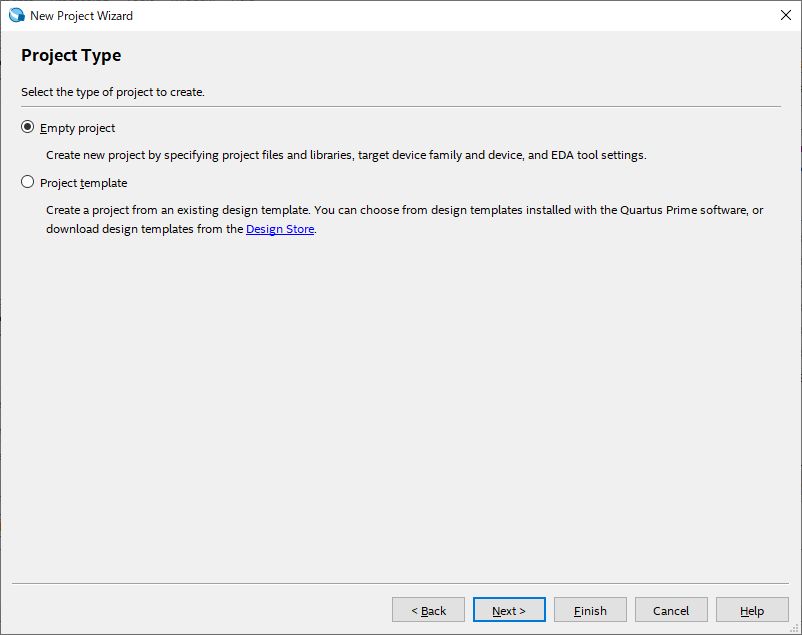
Task: Open the Design Store link
Action: [280, 229]
